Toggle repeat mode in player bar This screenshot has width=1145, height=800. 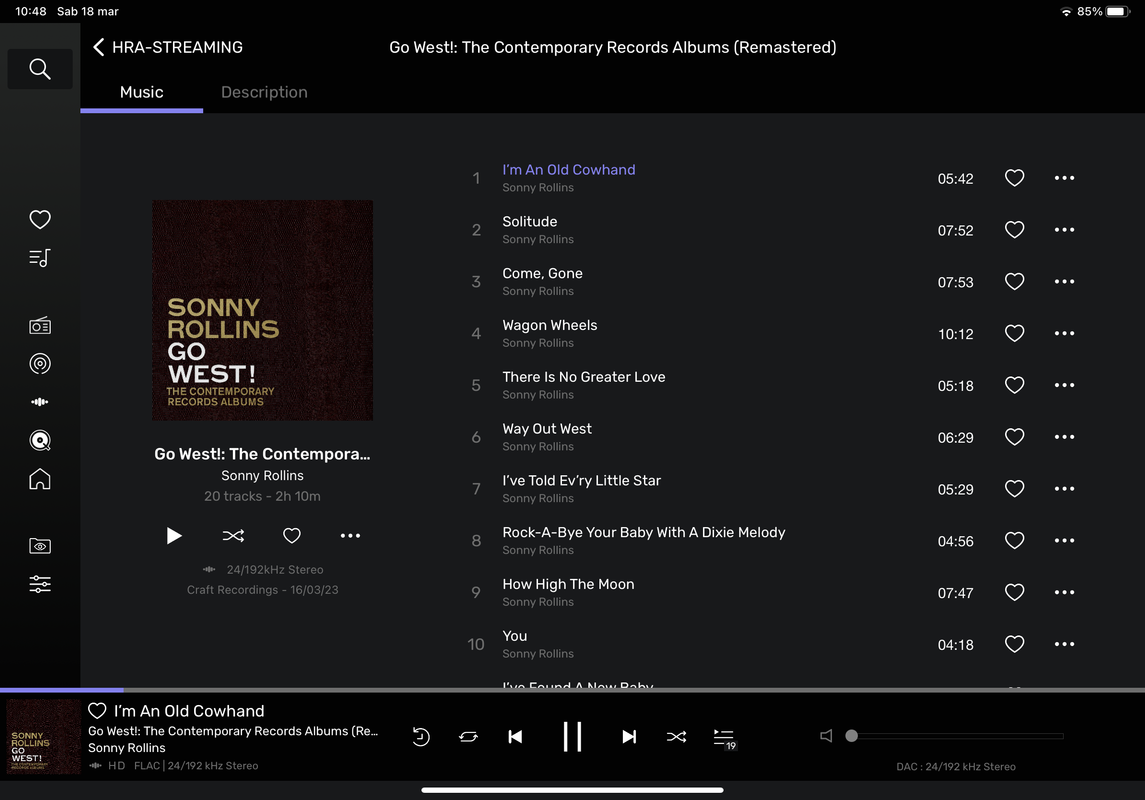click(x=468, y=736)
